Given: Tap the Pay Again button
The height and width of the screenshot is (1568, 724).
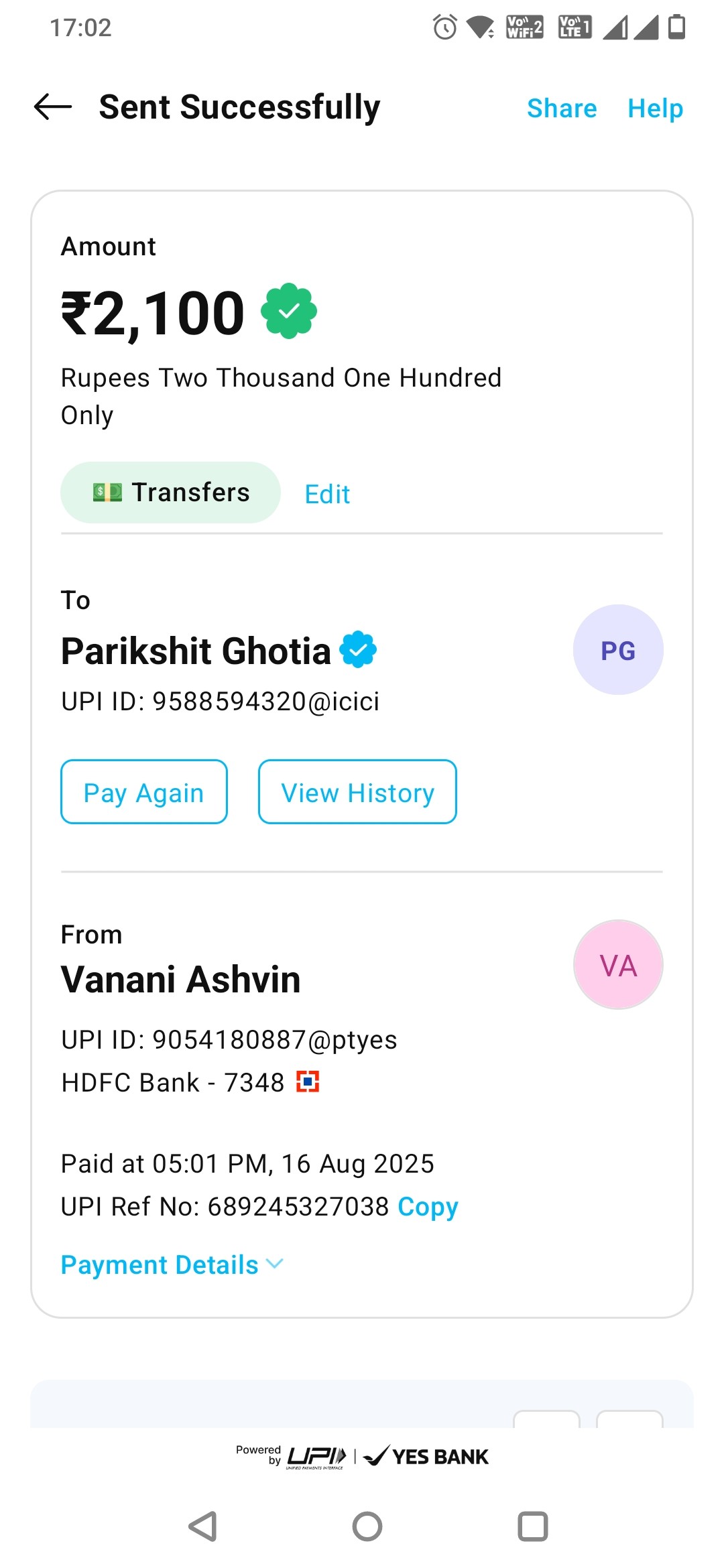Looking at the screenshot, I should [x=144, y=792].
